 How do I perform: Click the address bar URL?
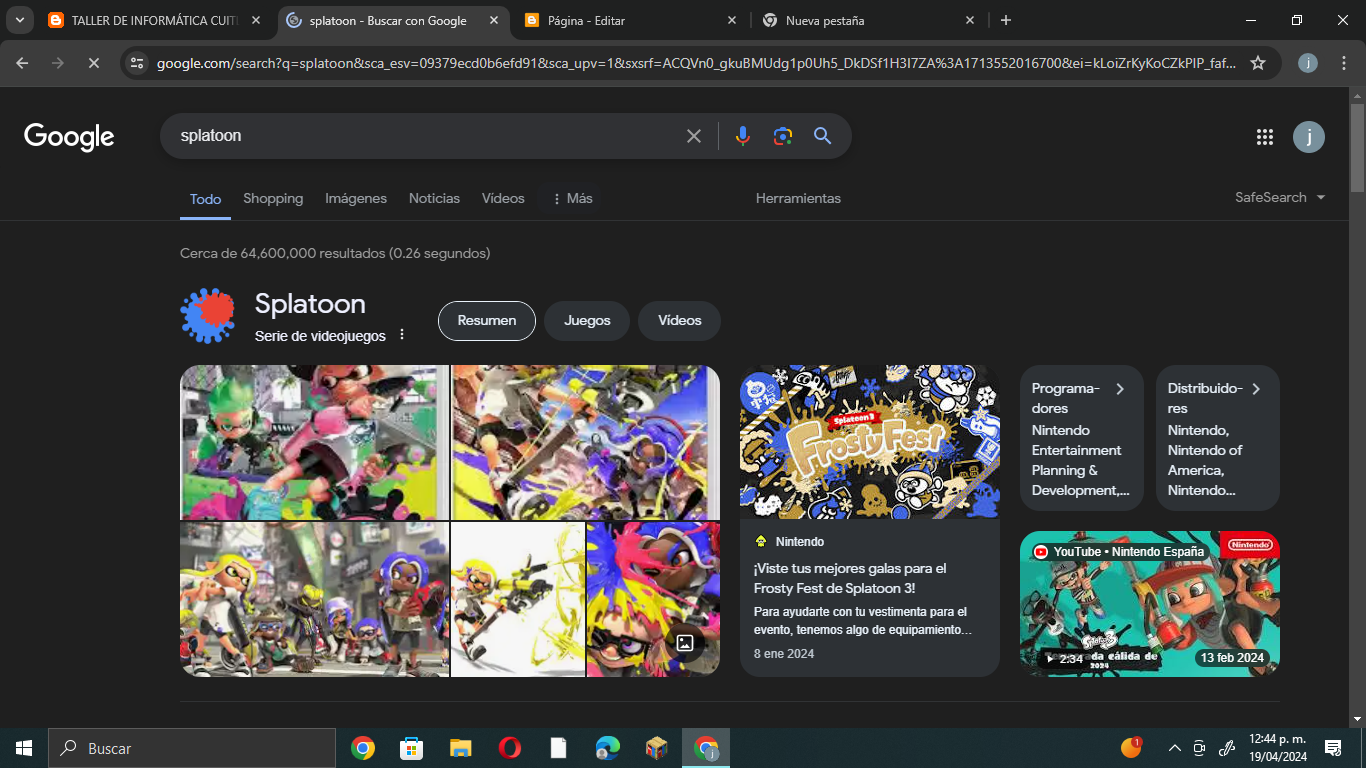pyautogui.click(x=696, y=63)
